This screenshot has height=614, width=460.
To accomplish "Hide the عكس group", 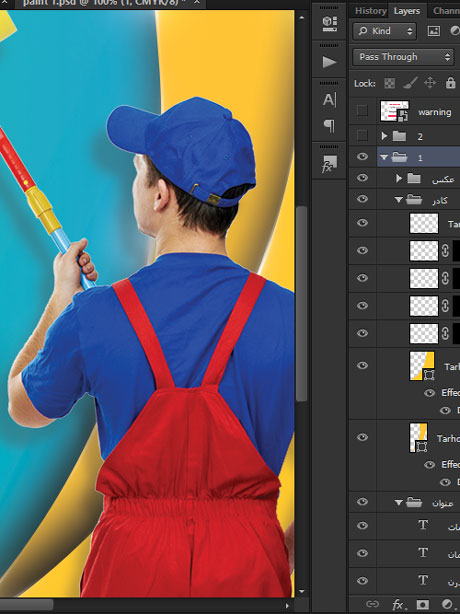I will [x=363, y=178].
